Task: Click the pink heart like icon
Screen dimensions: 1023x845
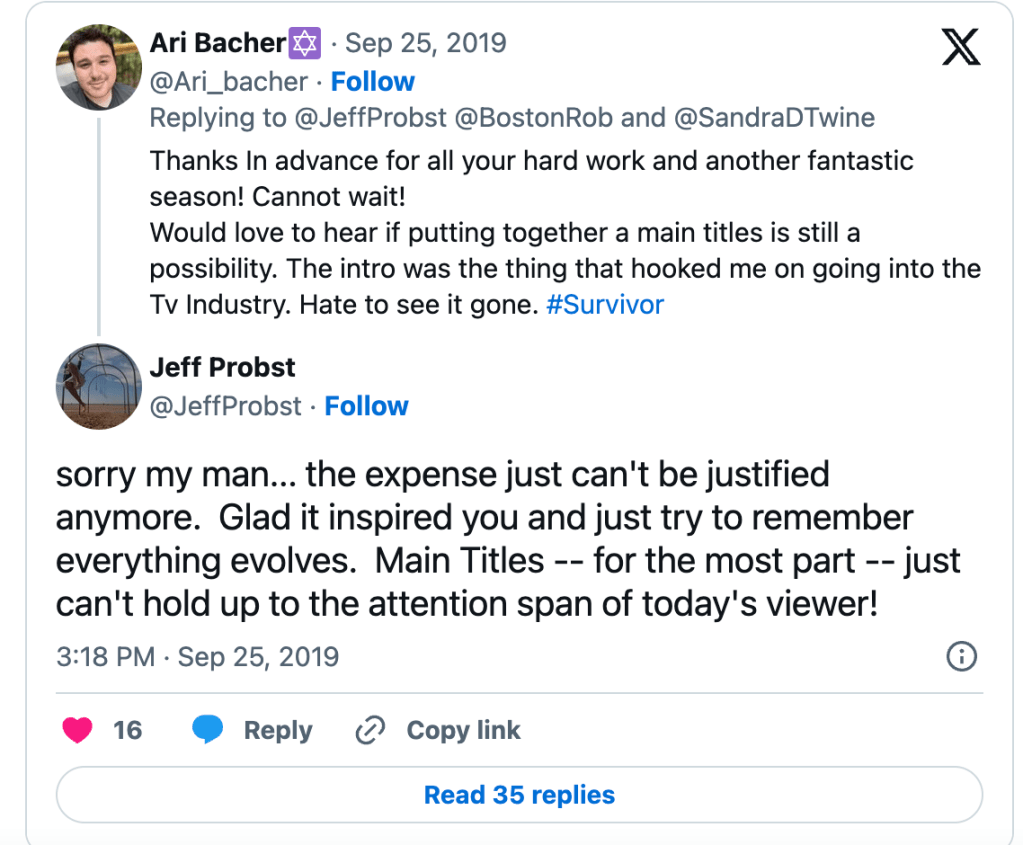Action: point(77,731)
